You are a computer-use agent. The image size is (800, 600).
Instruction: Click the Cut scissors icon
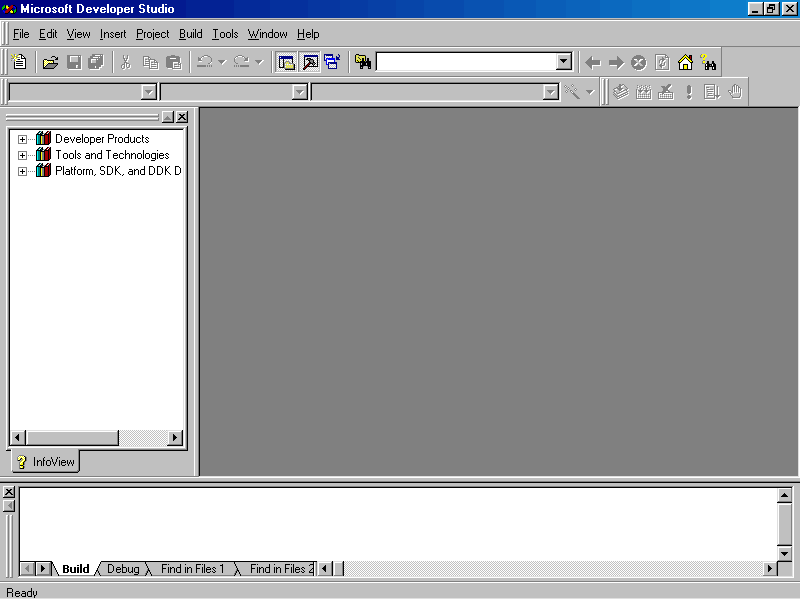click(x=126, y=62)
